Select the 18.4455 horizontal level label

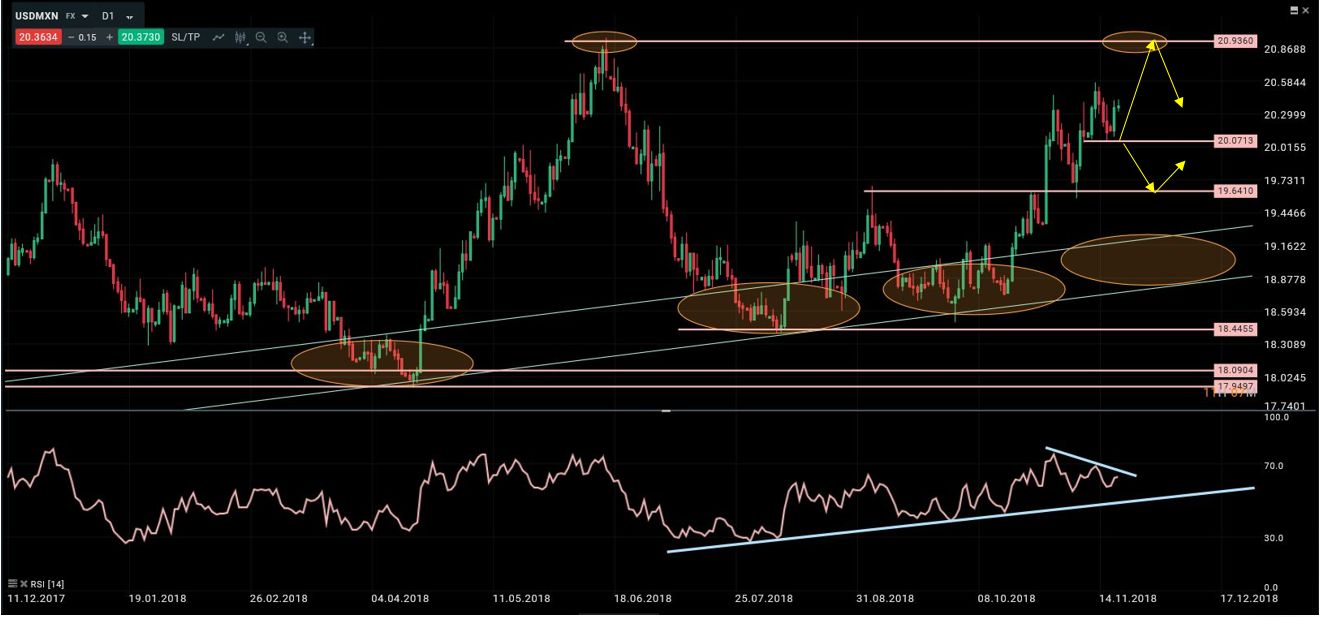(x=1236, y=329)
